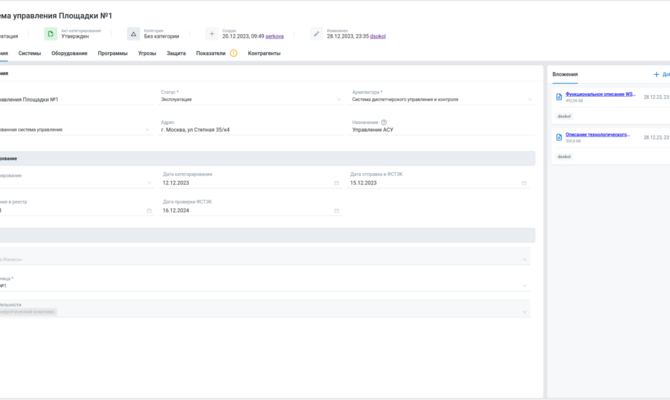
Task: Open the Показатели tab
Action: point(211,53)
